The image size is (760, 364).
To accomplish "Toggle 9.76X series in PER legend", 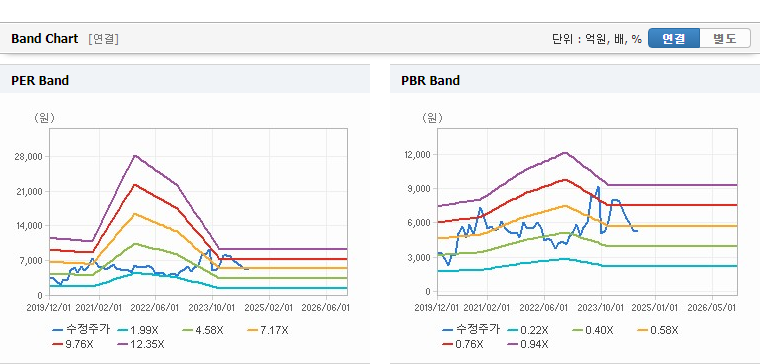I will click(73, 344).
